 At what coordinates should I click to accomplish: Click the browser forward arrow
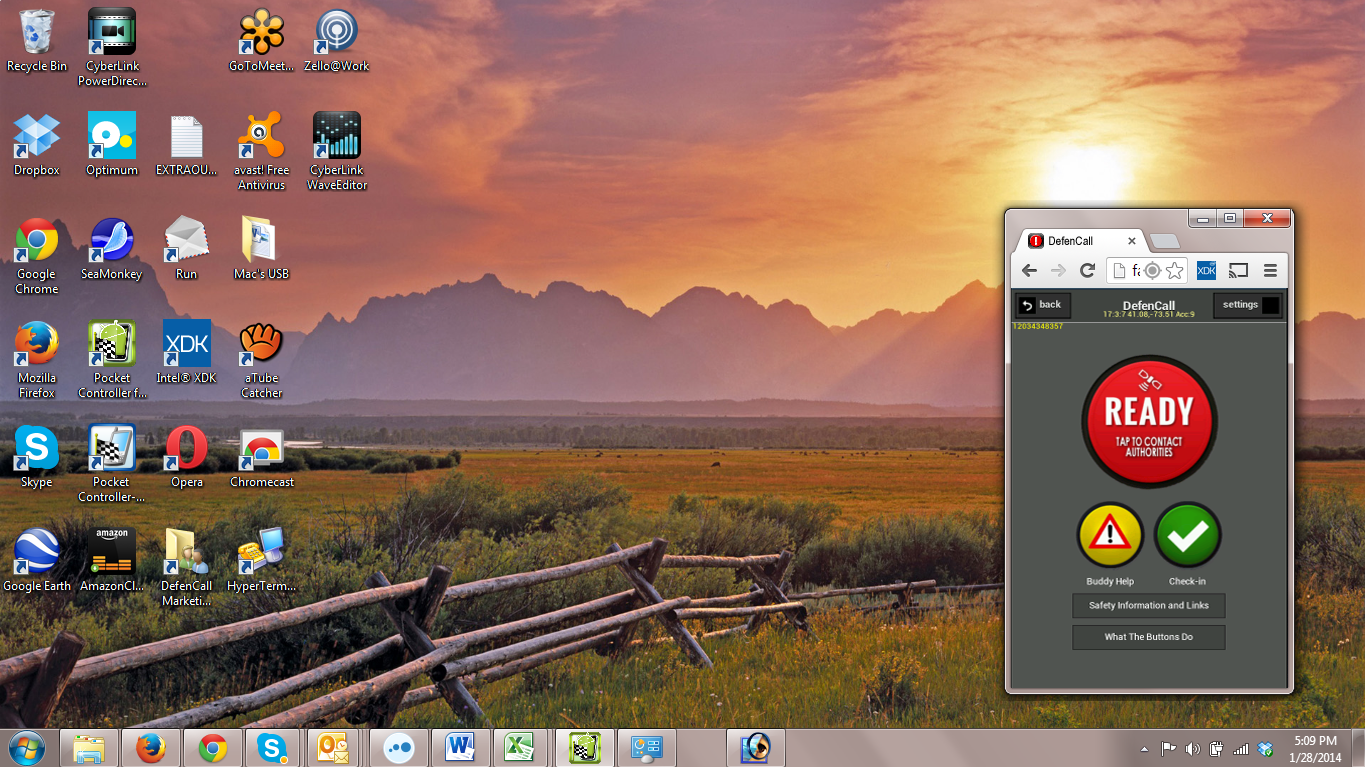tap(1058, 270)
